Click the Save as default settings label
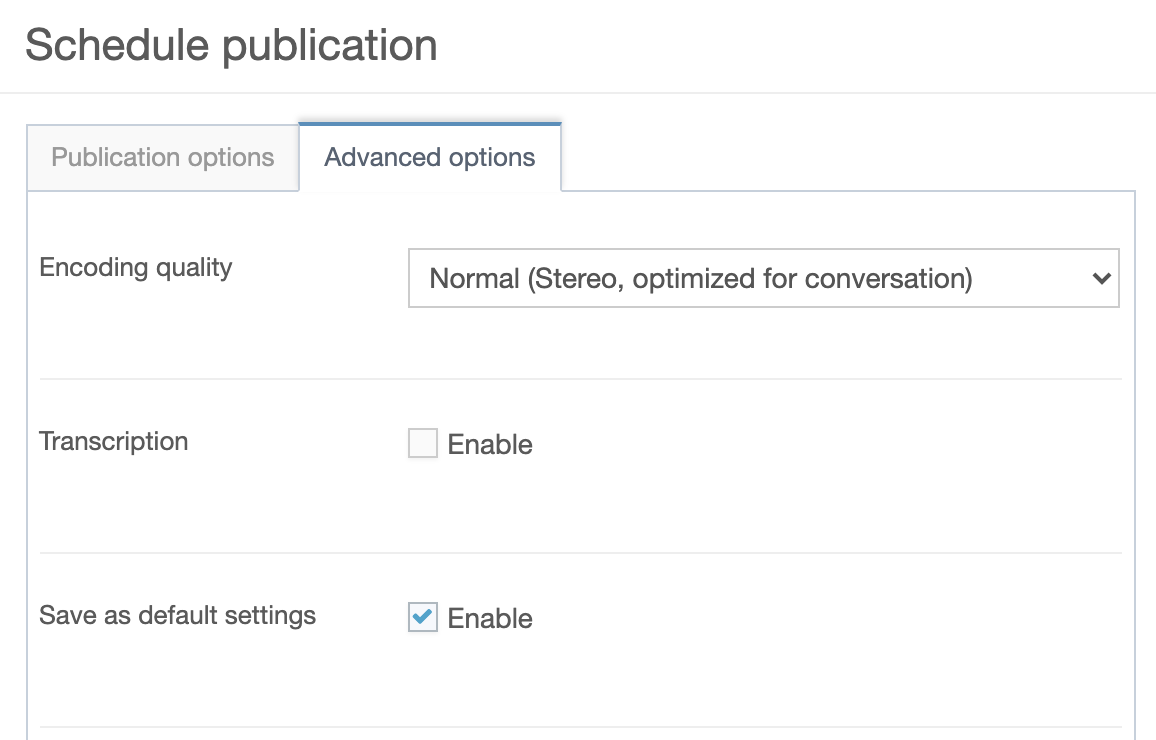The image size is (1156, 740). (x=178, y=615)
